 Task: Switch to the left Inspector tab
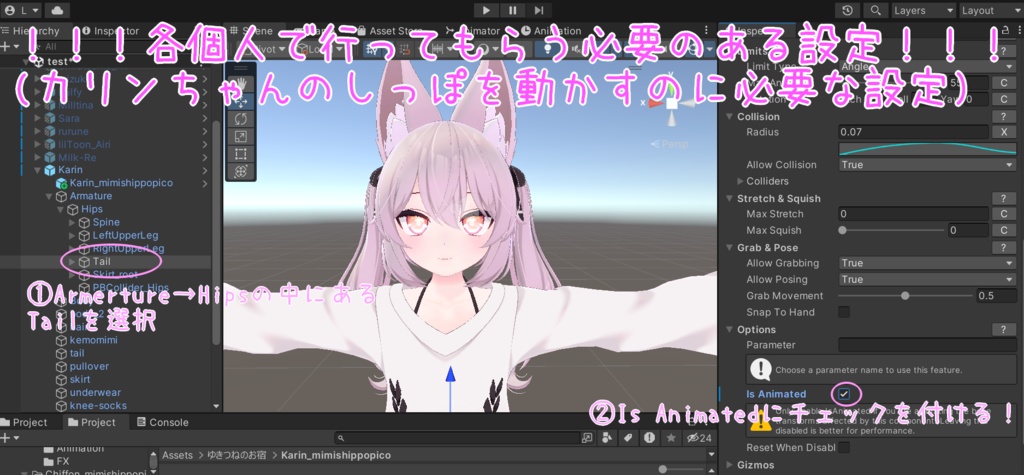pos(110,31)
